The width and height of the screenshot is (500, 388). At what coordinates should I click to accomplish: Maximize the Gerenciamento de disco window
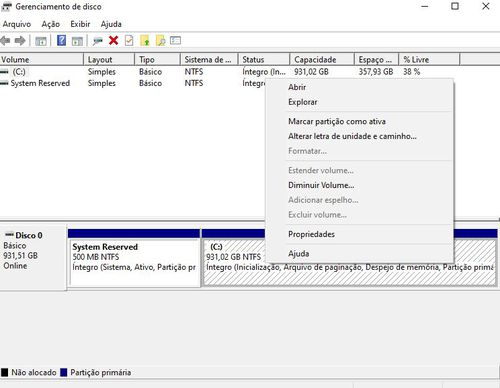[455, 6]
